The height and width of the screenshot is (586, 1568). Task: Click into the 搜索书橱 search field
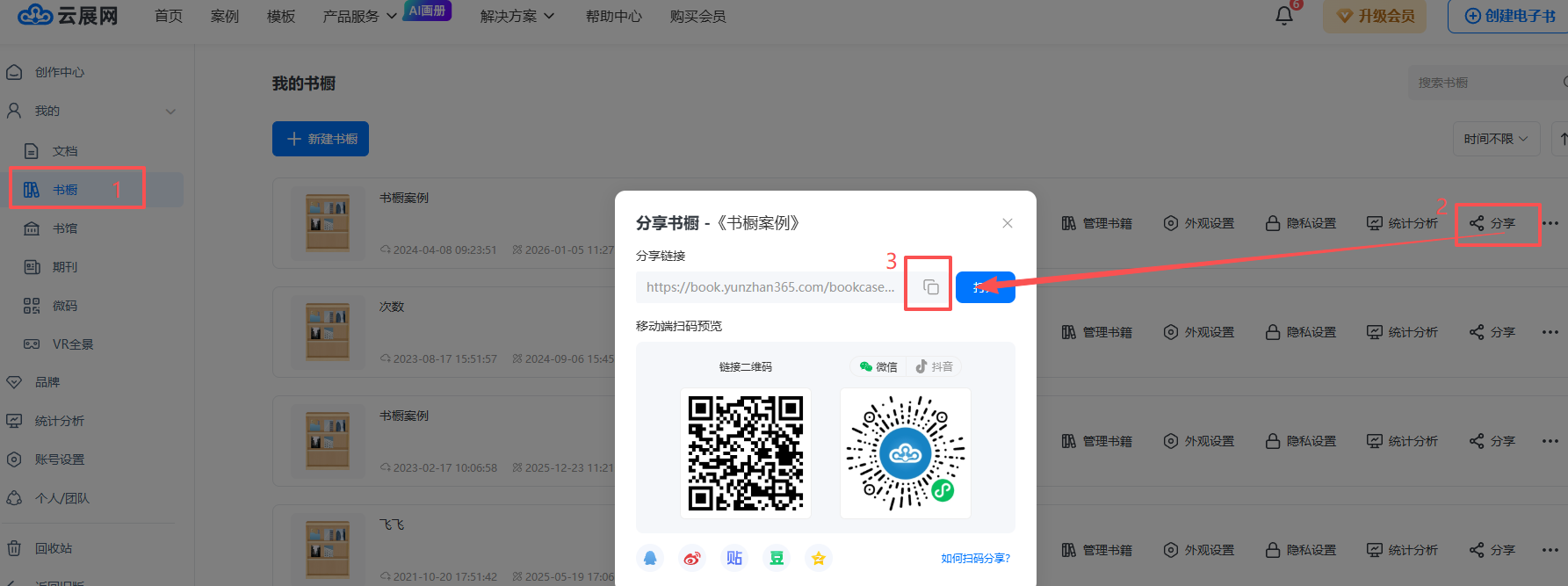point(1485,83)
